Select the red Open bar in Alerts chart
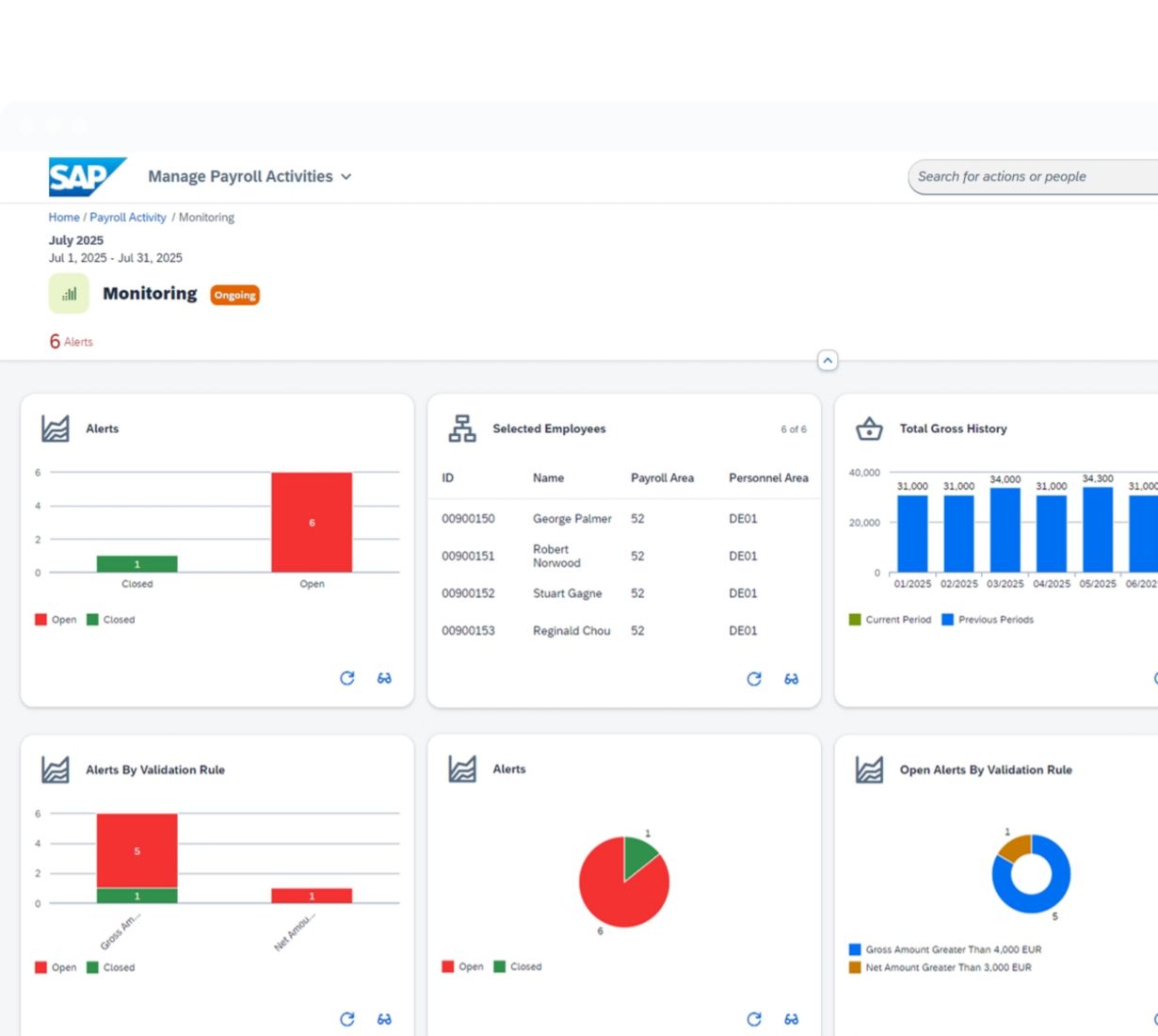 pyautogui.click(x=312, y=522)
